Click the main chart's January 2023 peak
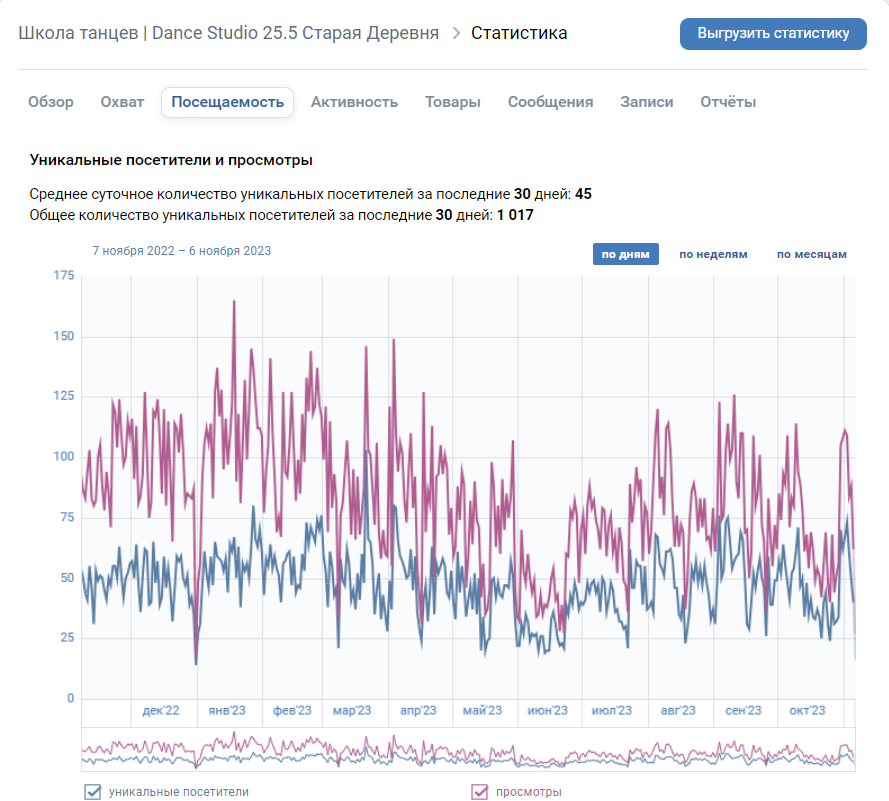 234,301
